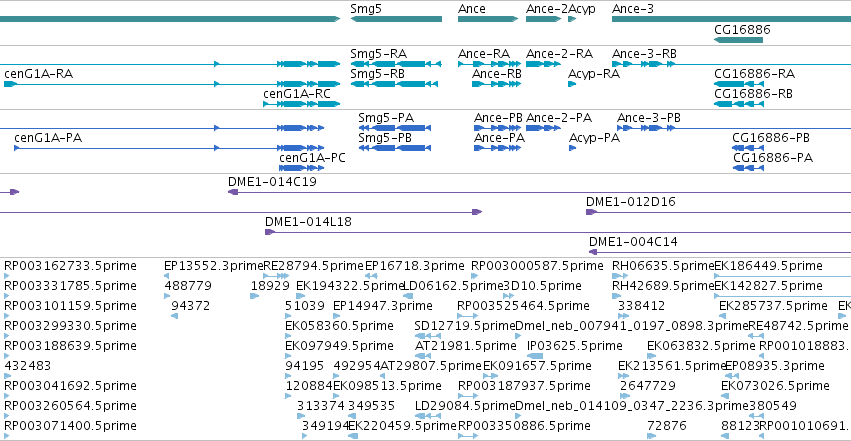The width and height of the screenshot is (851, 441).
Task: Select the Ance-RB transcript
Action: pyautogui.click(x=496, y=84)
